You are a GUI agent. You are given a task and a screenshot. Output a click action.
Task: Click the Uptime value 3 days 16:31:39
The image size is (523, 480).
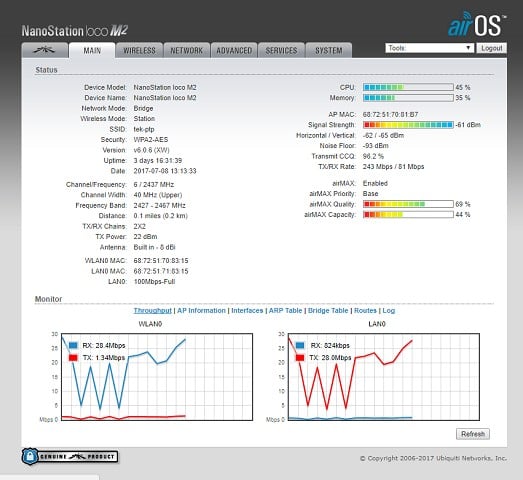point(158,160)
